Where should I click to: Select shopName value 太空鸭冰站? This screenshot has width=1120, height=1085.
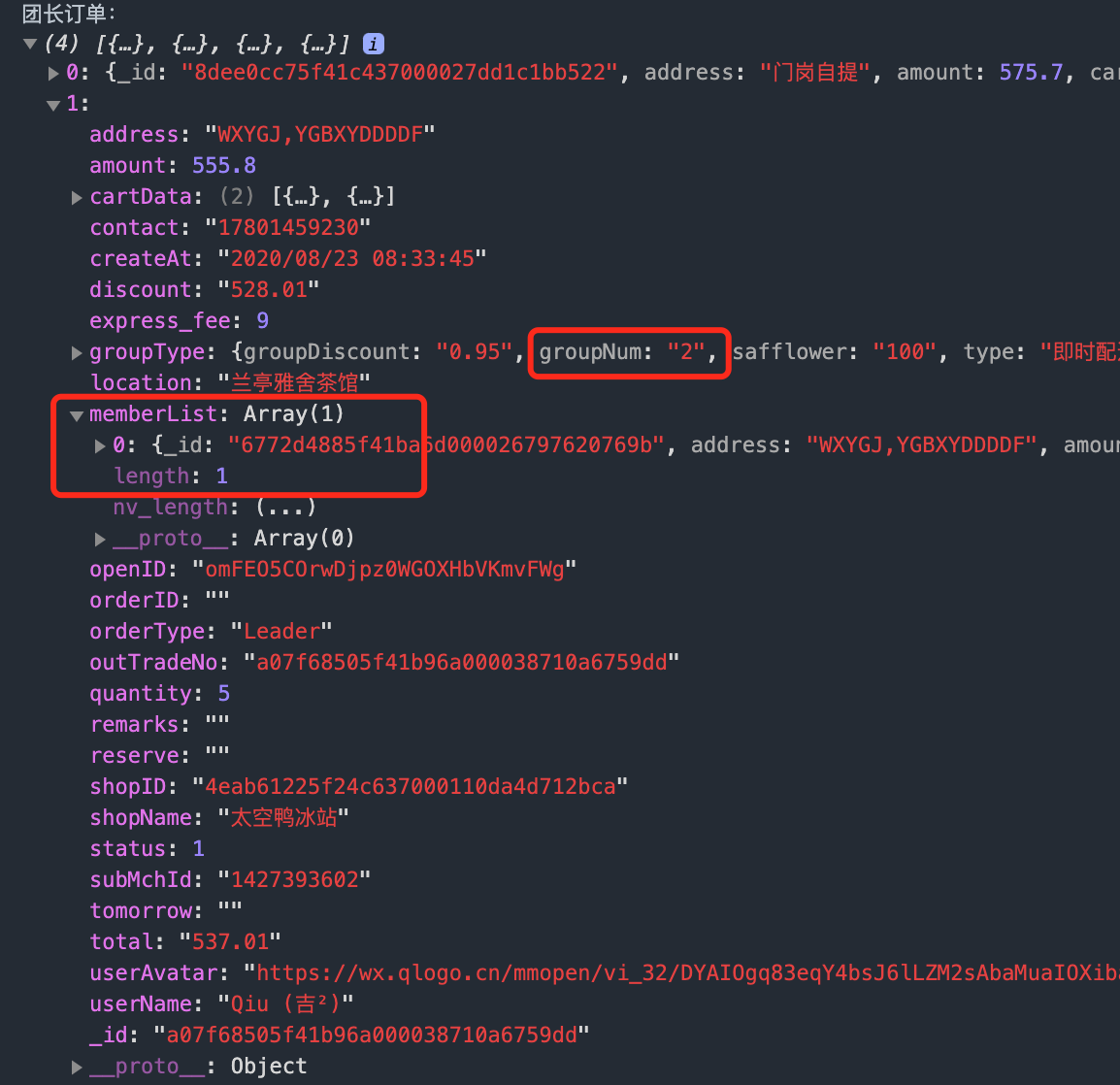pos(283,818)
